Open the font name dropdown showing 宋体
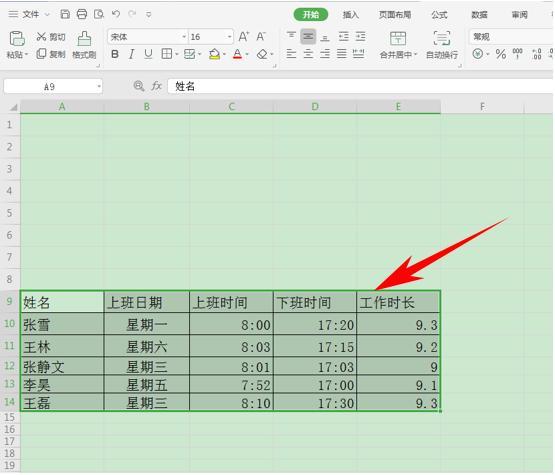Screen dimensions: 555x475 pos(184,37)
